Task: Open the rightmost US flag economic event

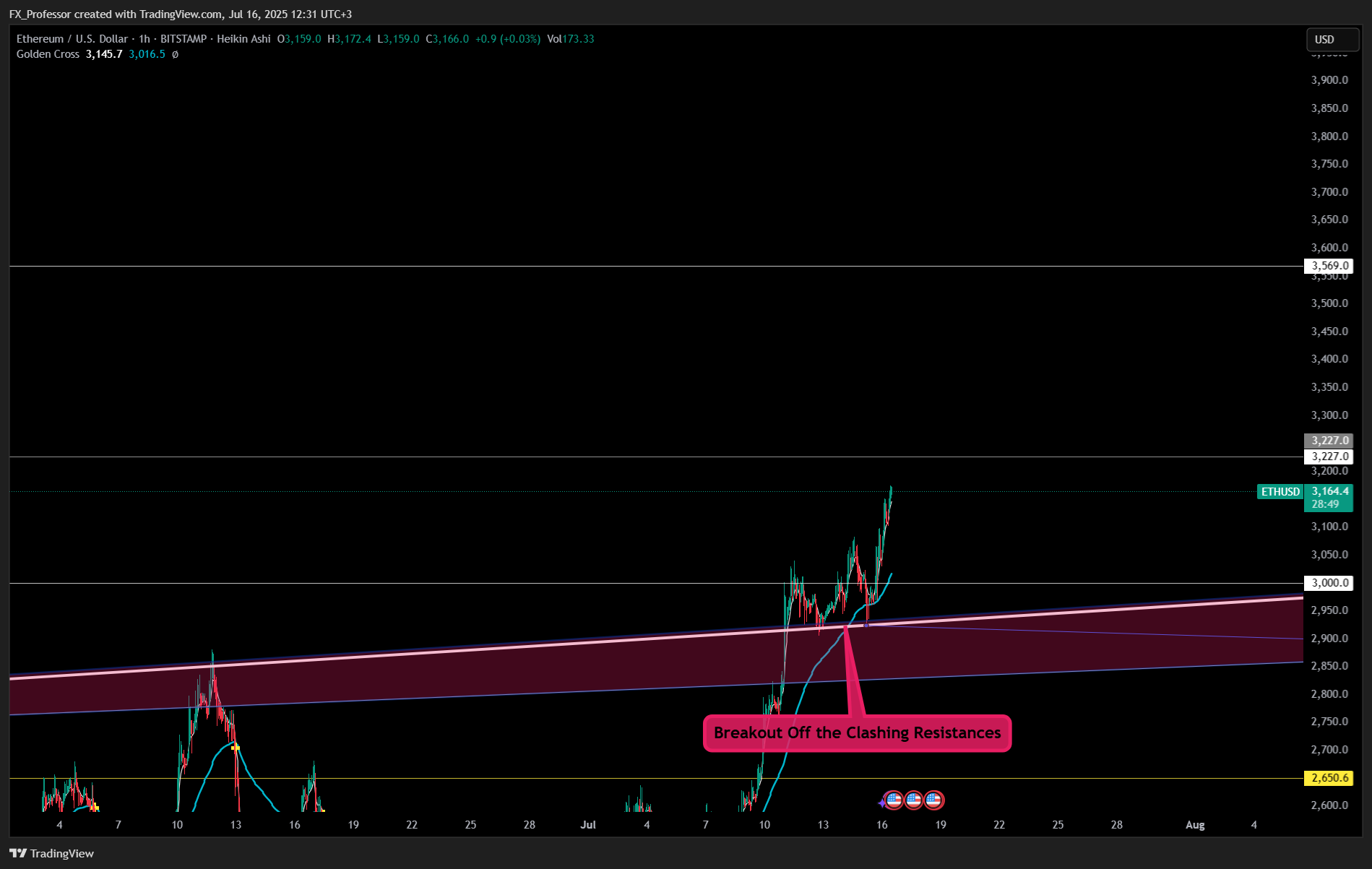Action: click(x=934, y=800)
